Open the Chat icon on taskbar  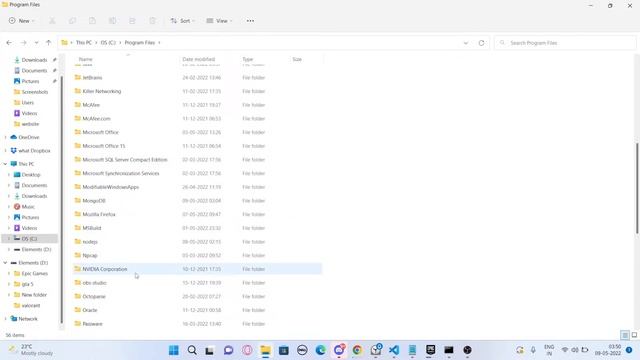tap(229, 350)
